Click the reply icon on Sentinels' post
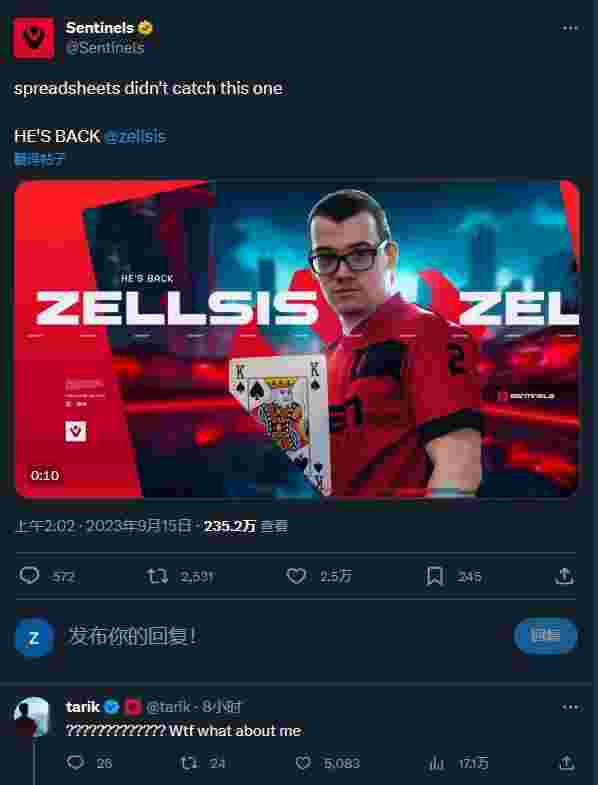The height and width of the screenshot is (785, 598). click(x=29, y=576)
